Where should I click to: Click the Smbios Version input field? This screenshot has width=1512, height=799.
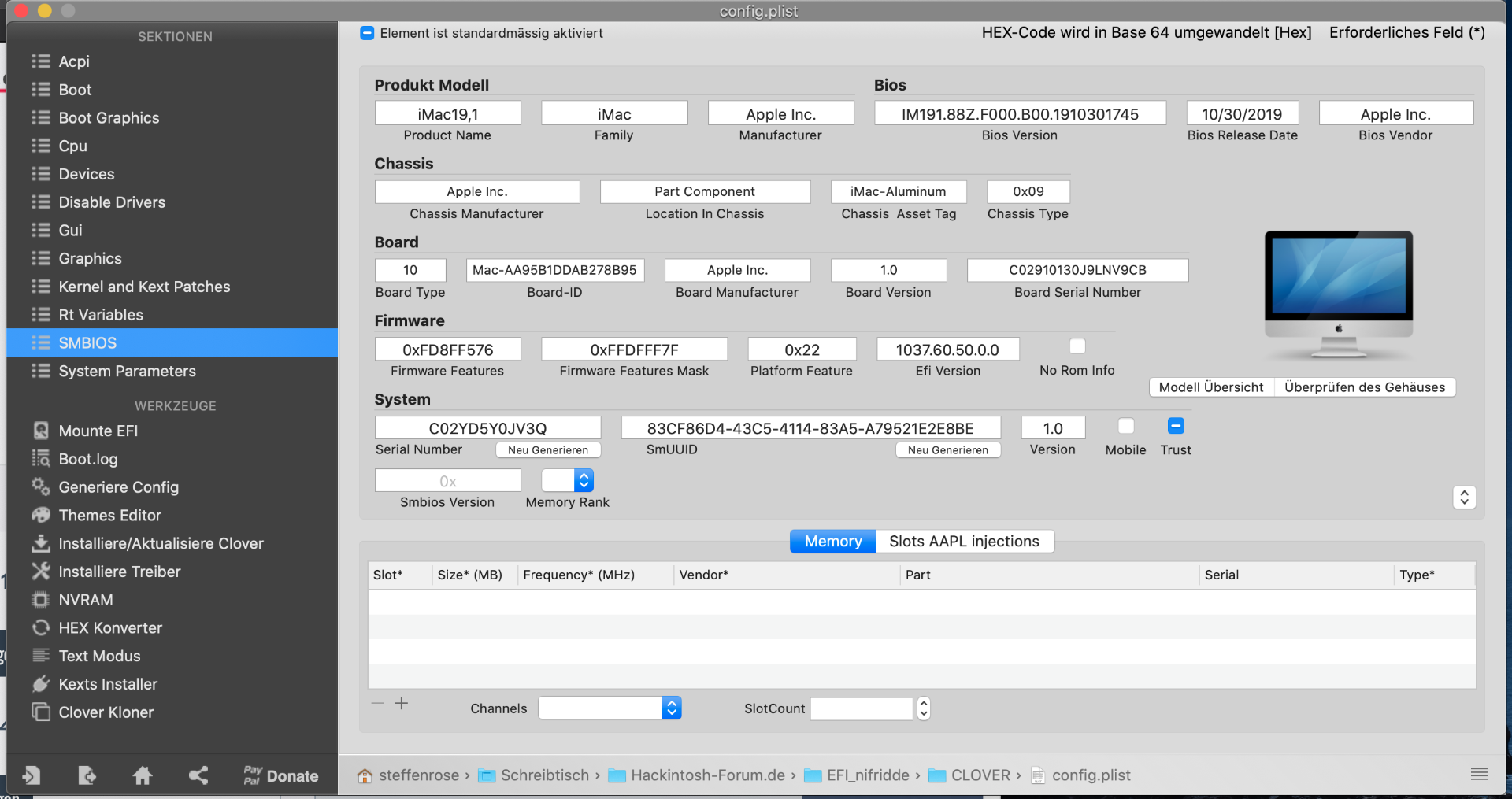[448, 480]
